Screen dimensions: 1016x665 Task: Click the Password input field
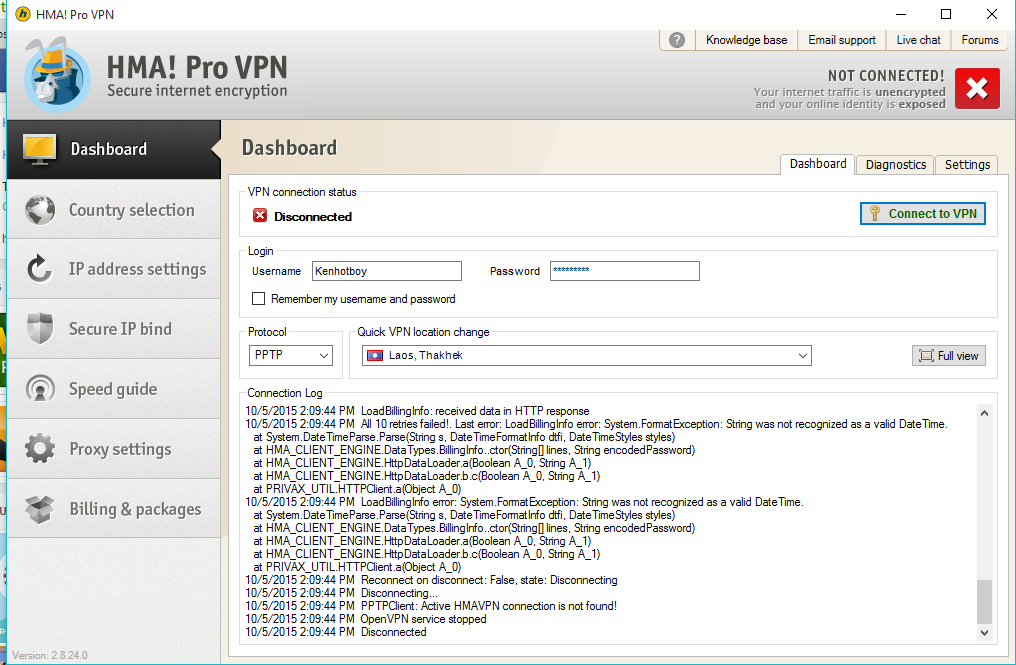click(625, 271)
